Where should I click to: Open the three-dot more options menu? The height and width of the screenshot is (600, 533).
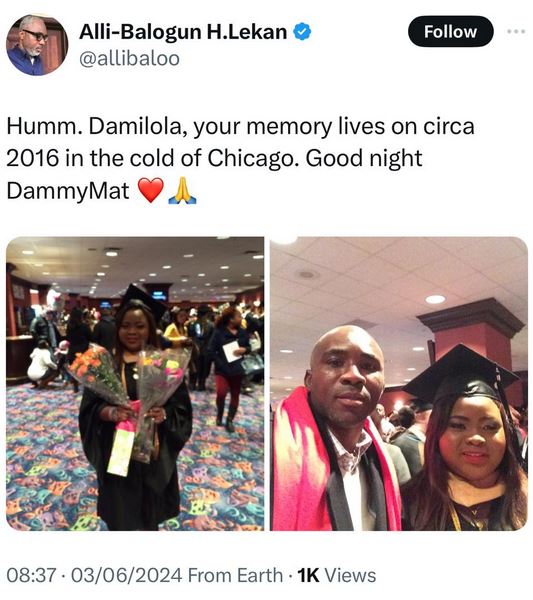pos(516,32)
